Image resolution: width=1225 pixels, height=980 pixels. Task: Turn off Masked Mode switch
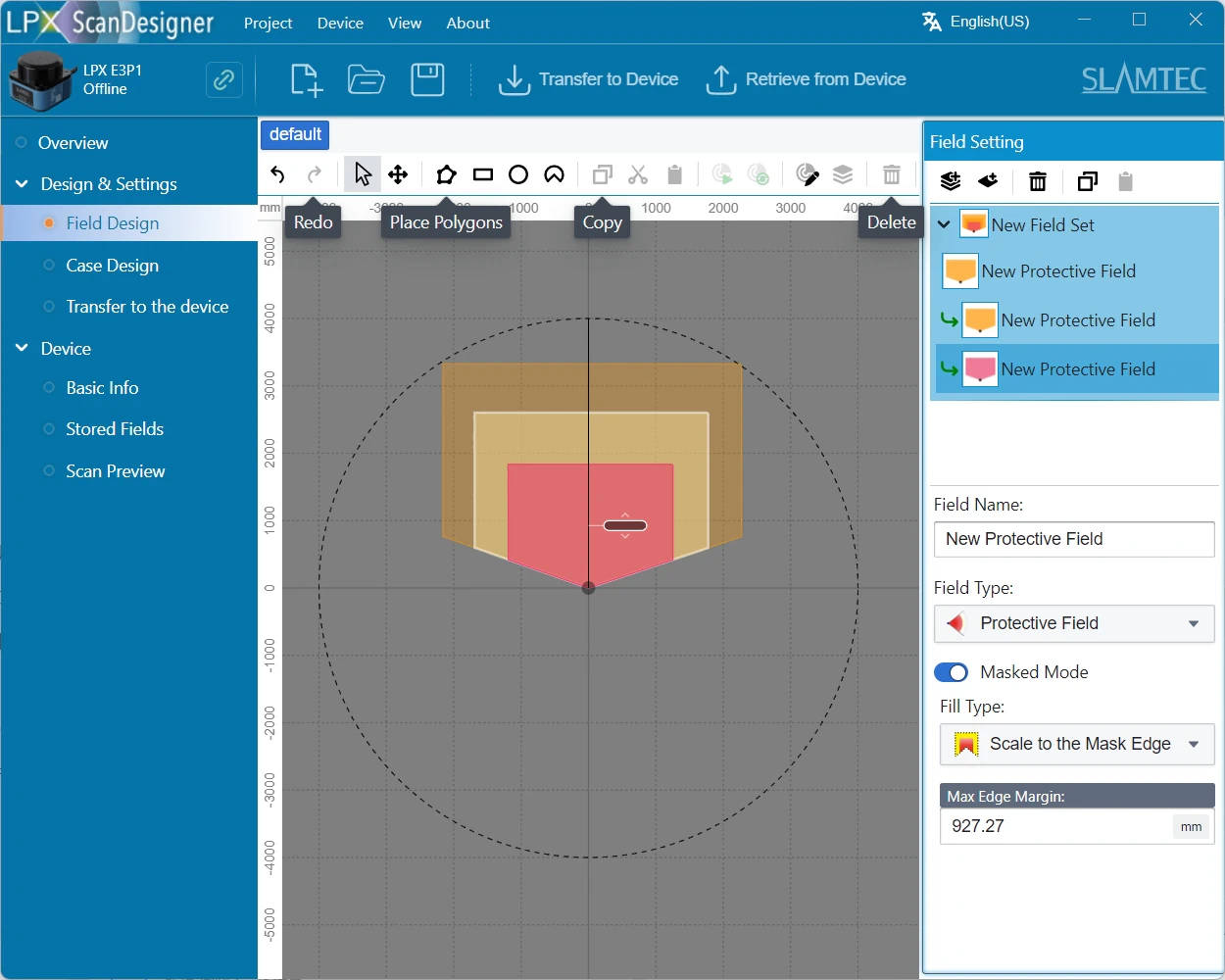coord(951,672)
